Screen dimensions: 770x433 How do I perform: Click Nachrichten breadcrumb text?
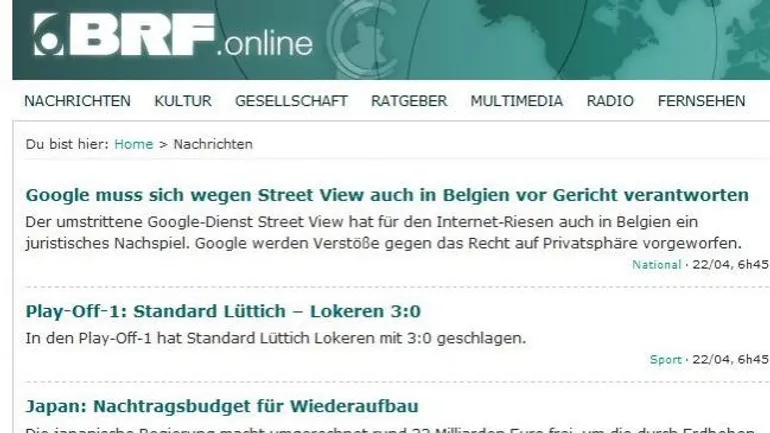pos(213,144)
